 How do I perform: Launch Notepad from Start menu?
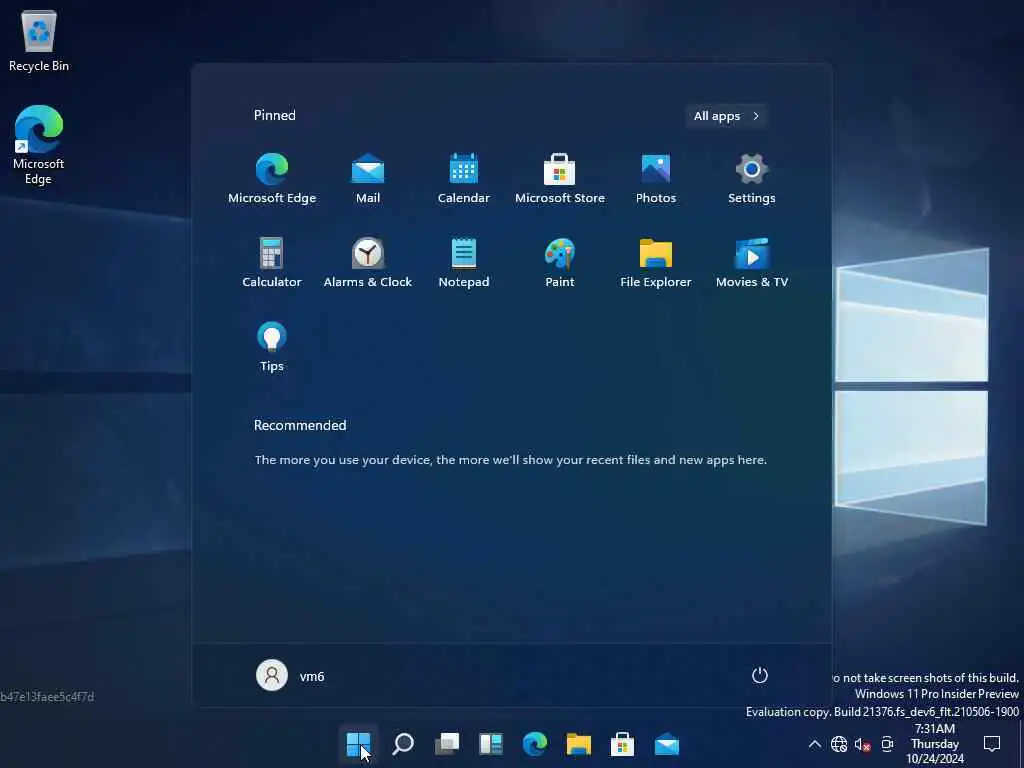464,263
